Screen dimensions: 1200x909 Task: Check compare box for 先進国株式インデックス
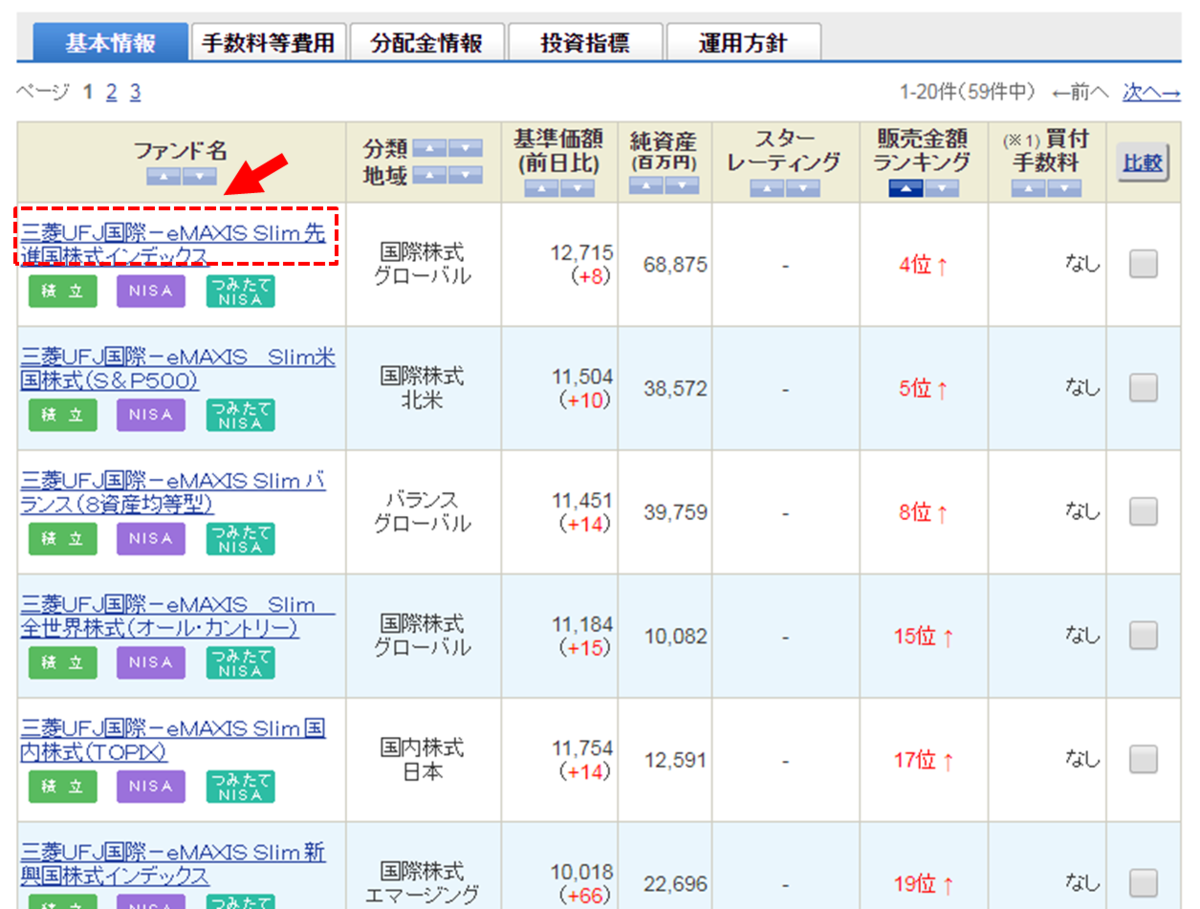[x=1143, y=264]
